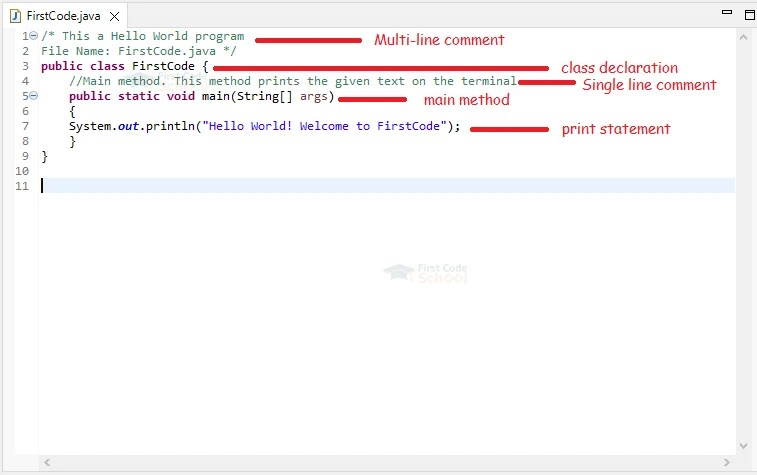Click the Java file icon on the tab
Screen dimensions: 757x475
click(x=15, y=16)
